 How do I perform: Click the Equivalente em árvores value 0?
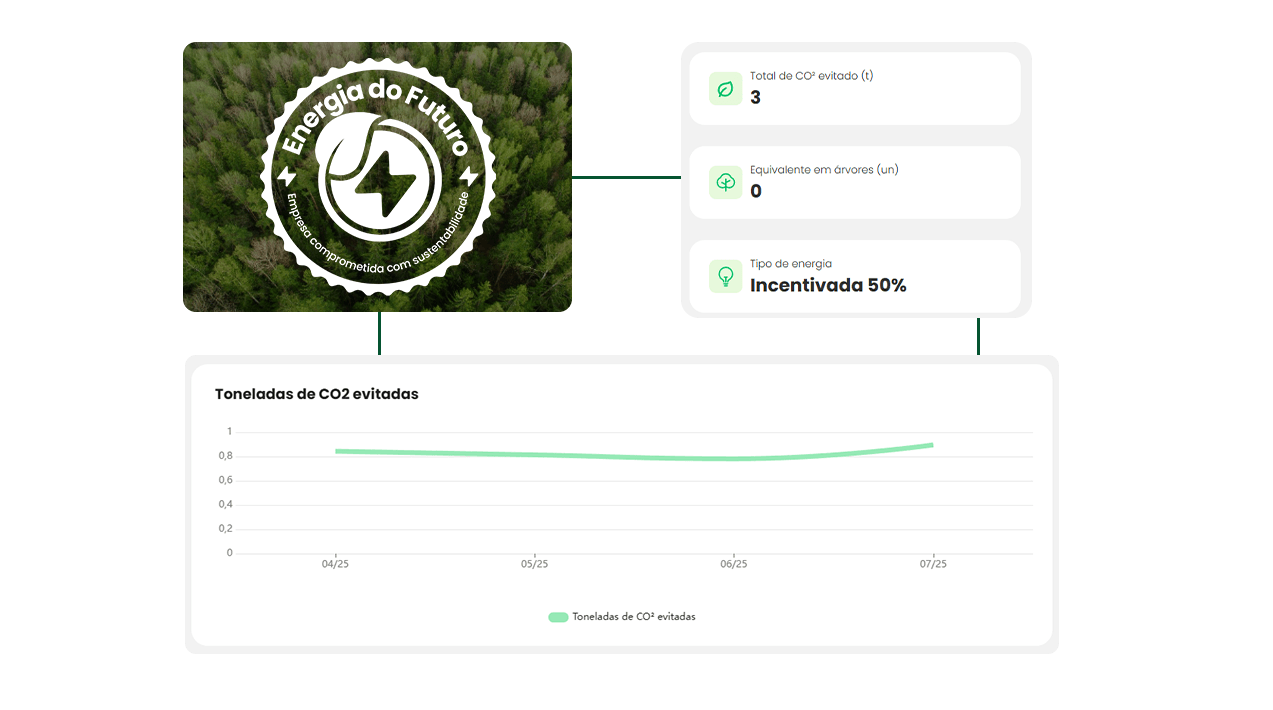(756, 191)
